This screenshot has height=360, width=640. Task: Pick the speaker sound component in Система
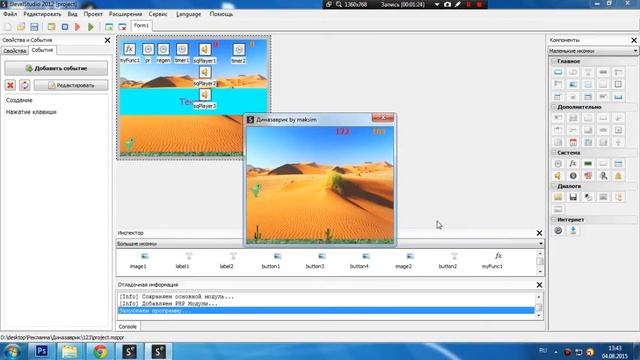558,176
